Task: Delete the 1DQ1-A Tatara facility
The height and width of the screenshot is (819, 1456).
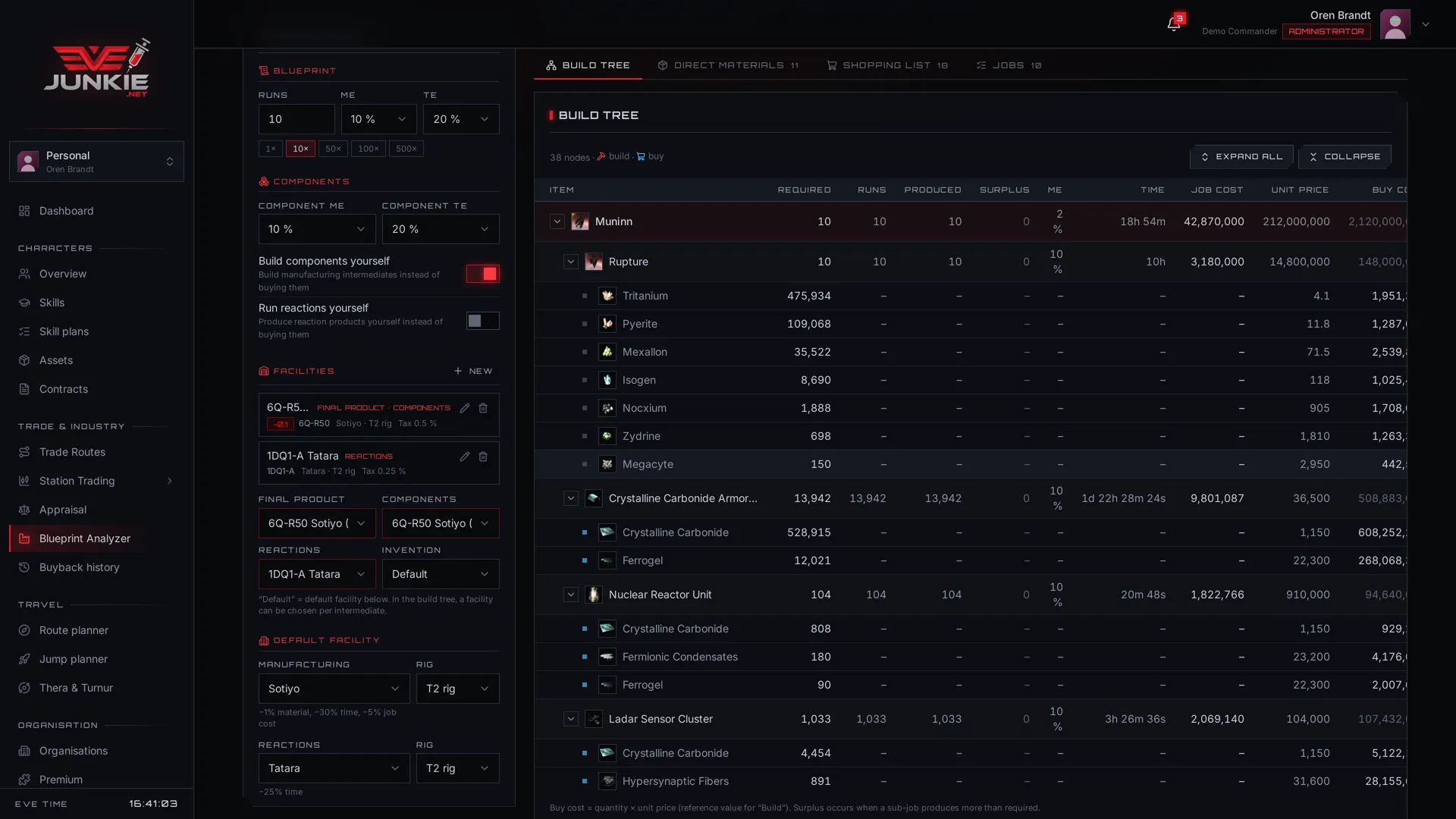Action: click(483, 457)
